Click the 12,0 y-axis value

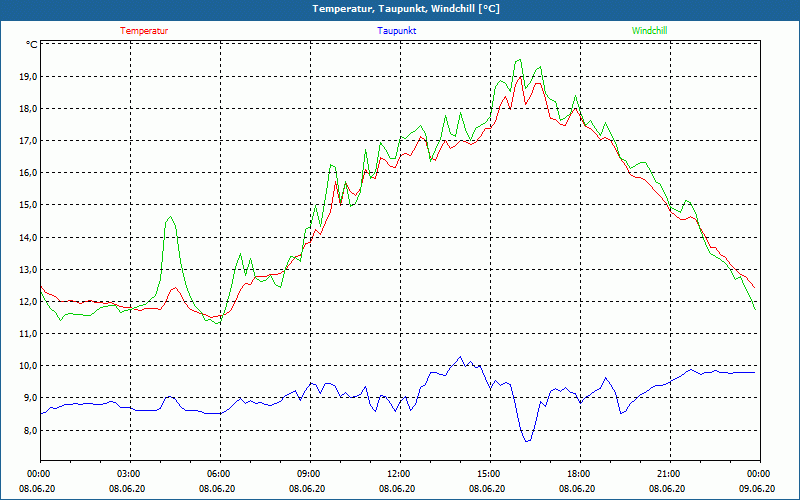pos(29,302)
